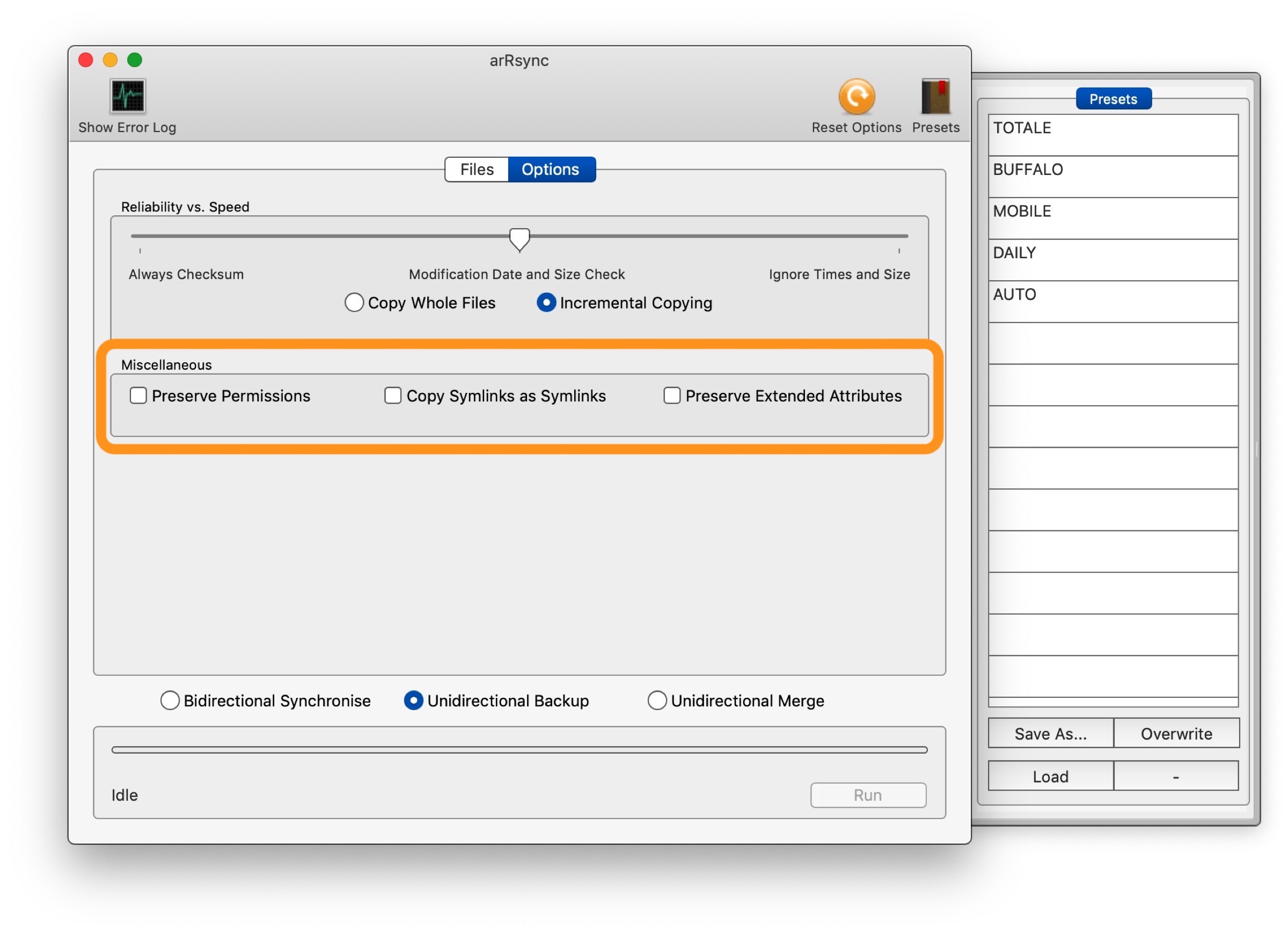Click the Options tab
The height and width of the screenshot is (934, 1288).
(x=550, y=169)
